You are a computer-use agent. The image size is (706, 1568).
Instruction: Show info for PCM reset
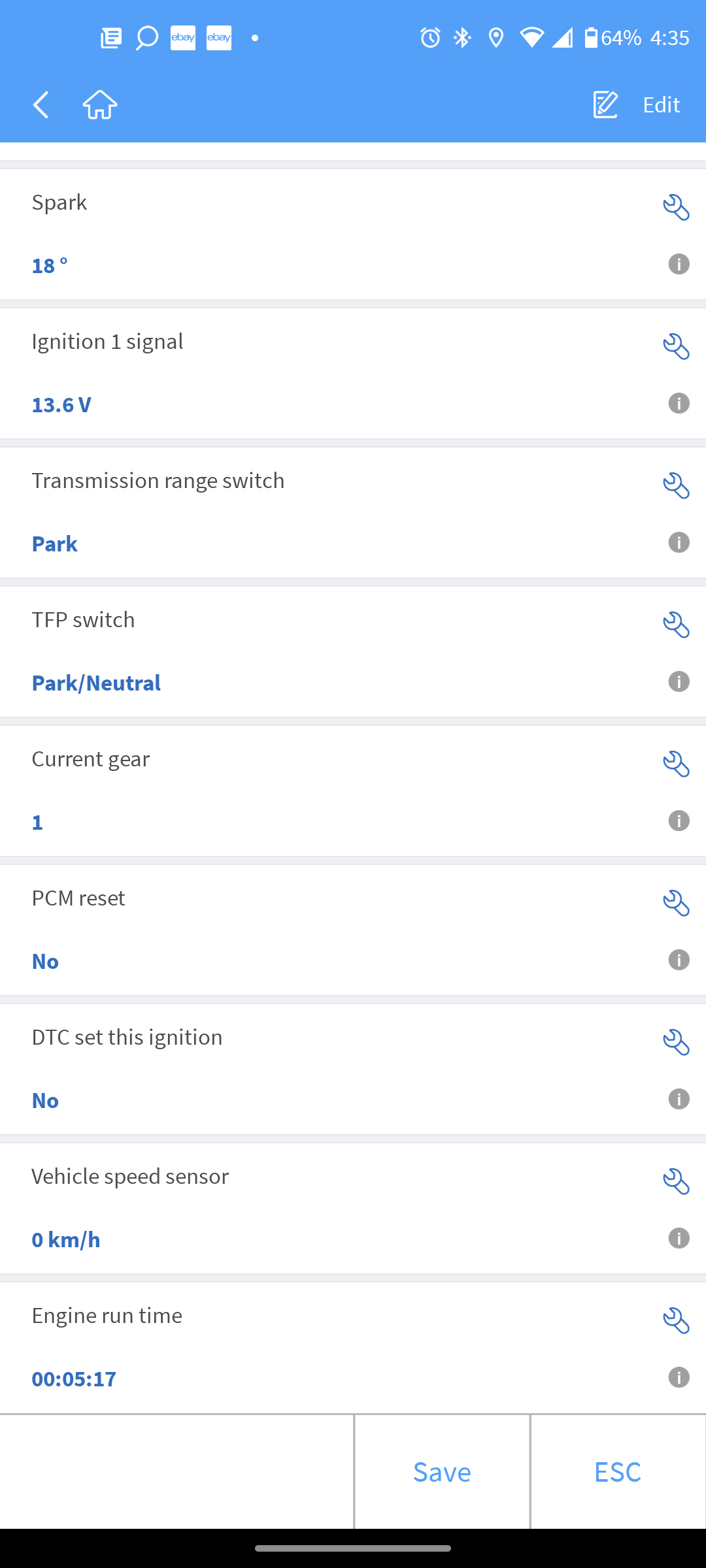pyautogui.click(x=679, y=960)
